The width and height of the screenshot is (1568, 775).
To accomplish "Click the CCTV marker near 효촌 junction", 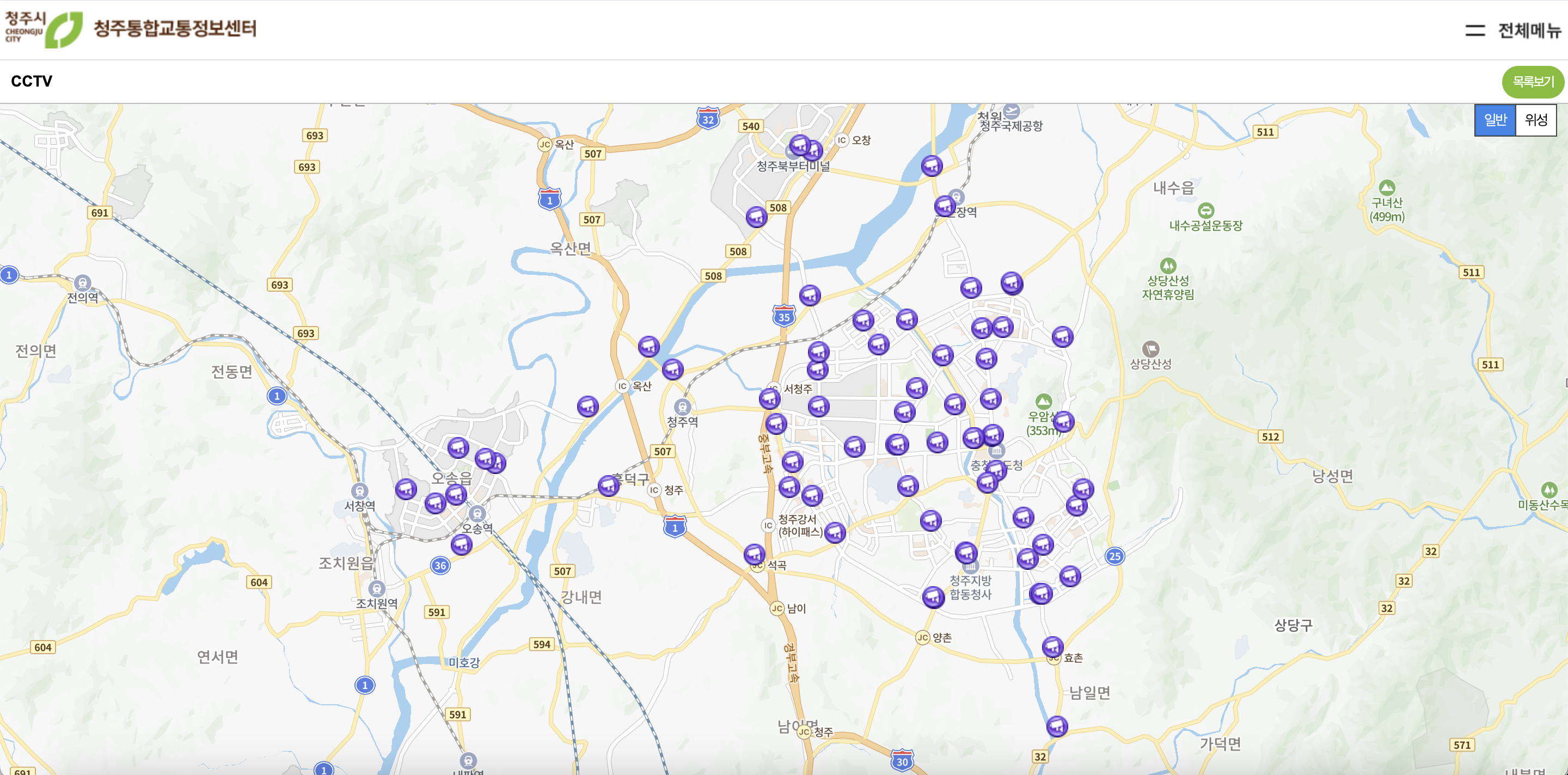I will point(1052,646).
